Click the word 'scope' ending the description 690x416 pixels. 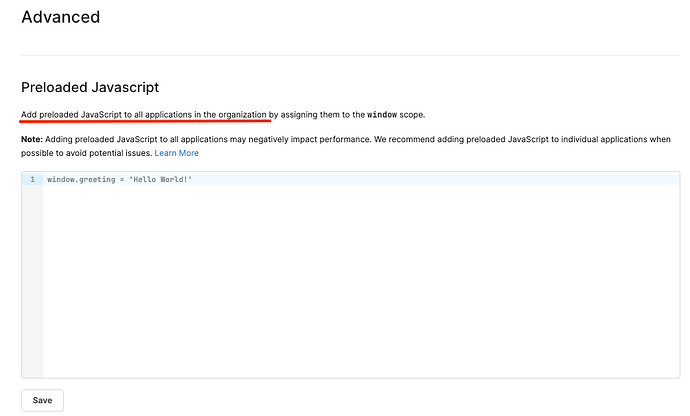click(411, 115)
